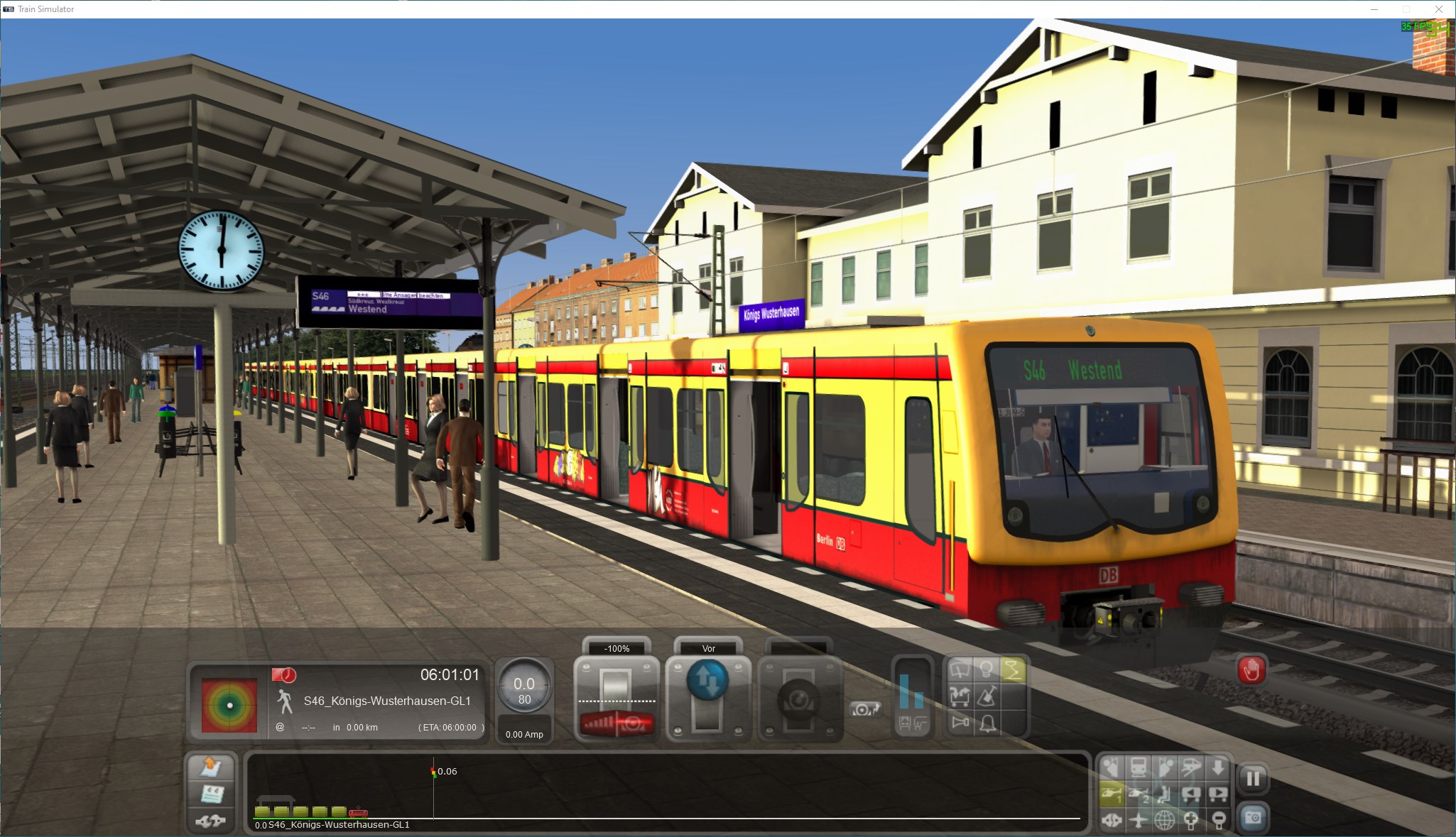The height and width of the screenshot is (837, 1456).
Task: Take a screenshot with camera button
Action: tap(1252, 818)
